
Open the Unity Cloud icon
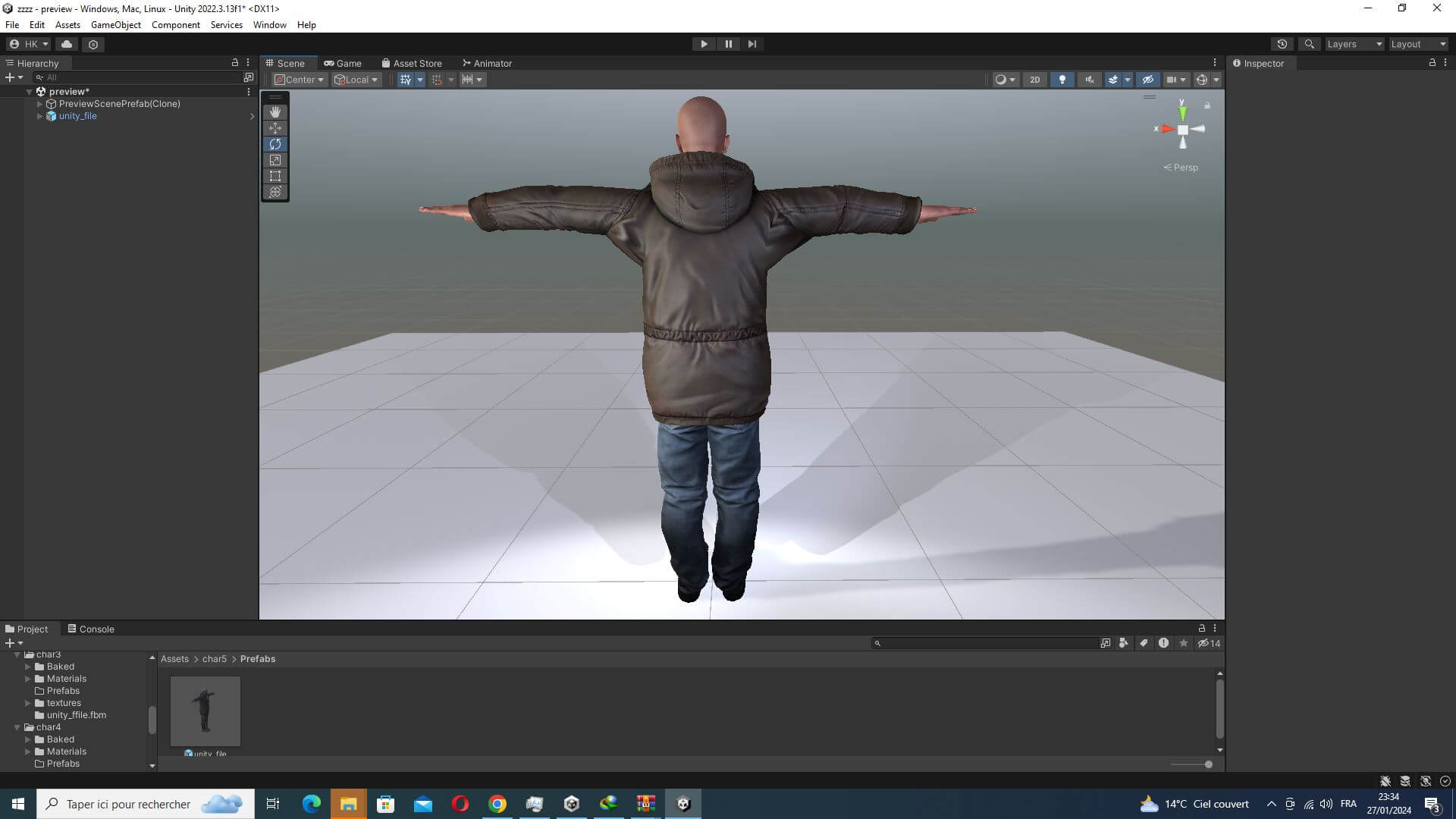click(67, 44)
